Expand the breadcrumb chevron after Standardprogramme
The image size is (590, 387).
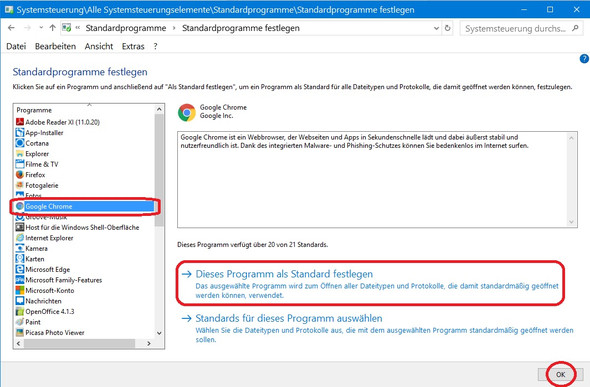[174, 28]
